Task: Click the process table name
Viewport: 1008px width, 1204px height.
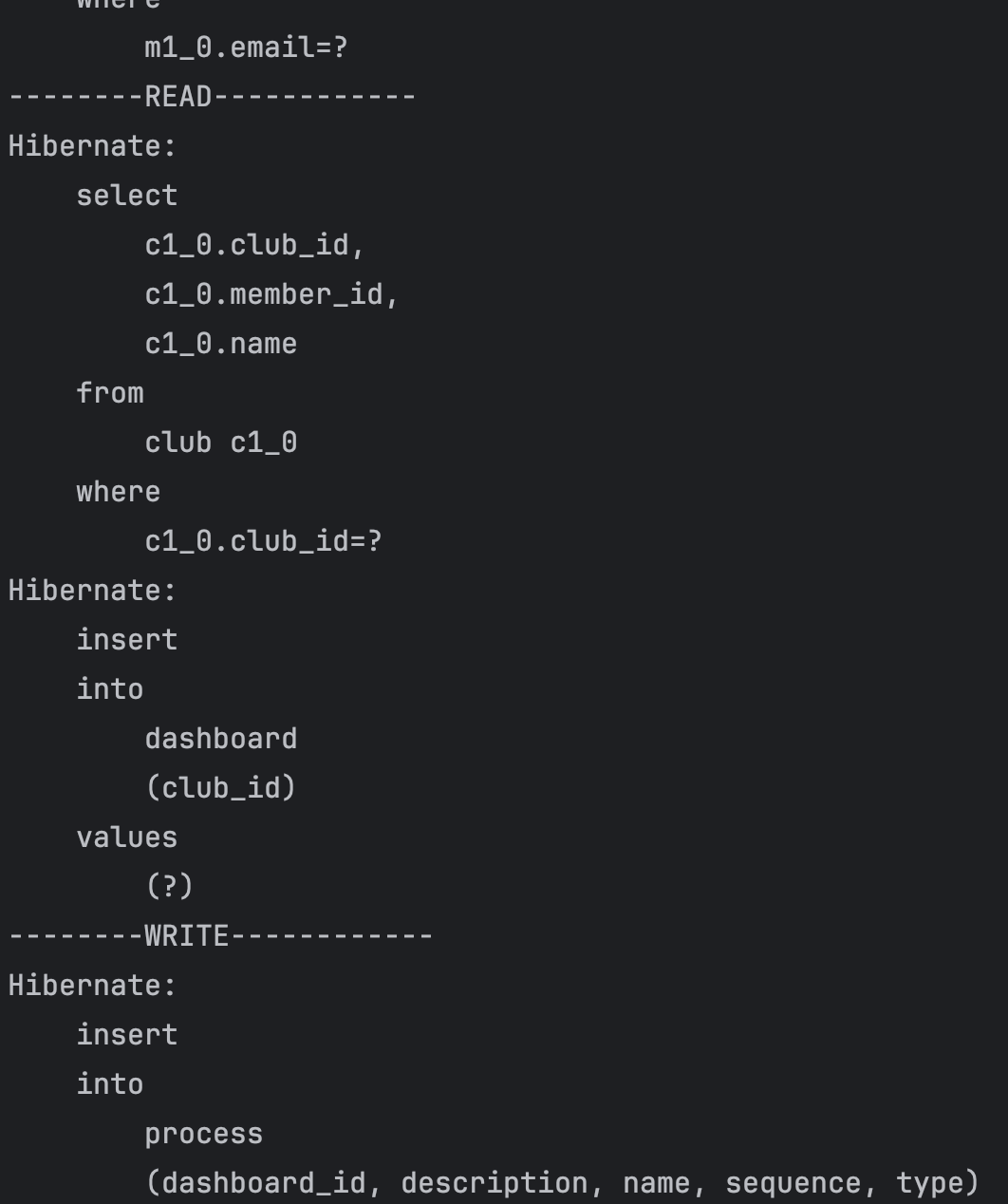Action: (203, 1134)
